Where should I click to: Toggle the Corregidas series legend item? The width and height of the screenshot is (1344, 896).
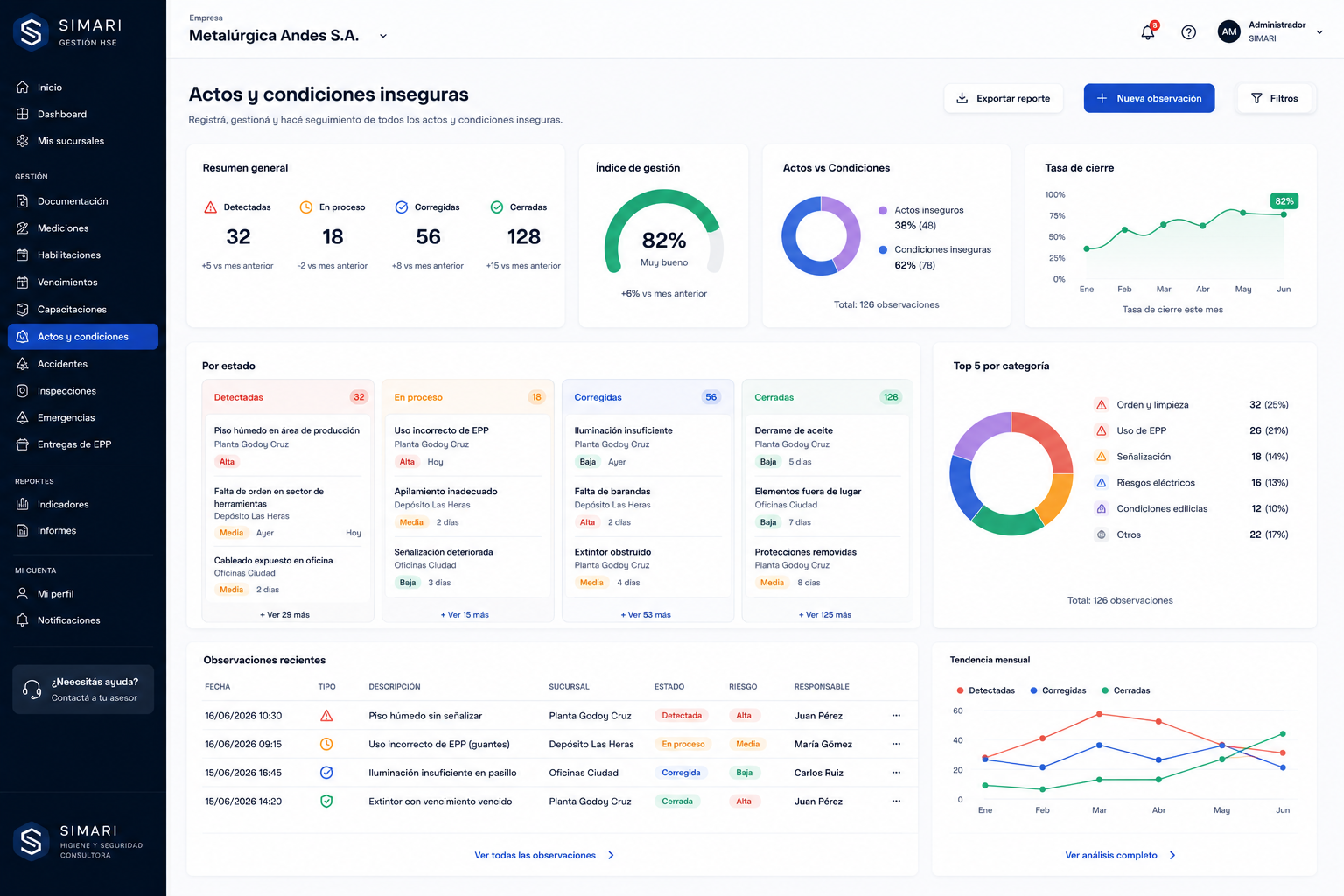pos(1059,690)
